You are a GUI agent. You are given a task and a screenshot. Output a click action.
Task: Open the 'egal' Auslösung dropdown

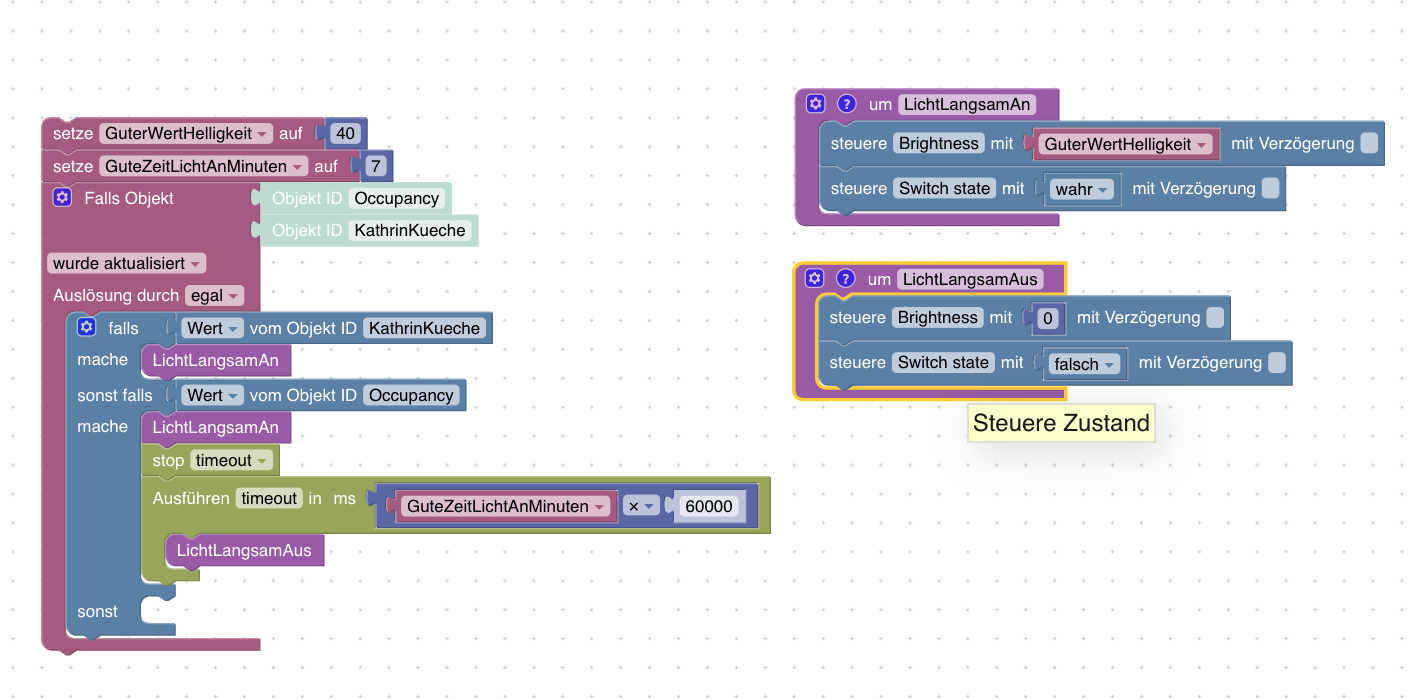point(214,296)
